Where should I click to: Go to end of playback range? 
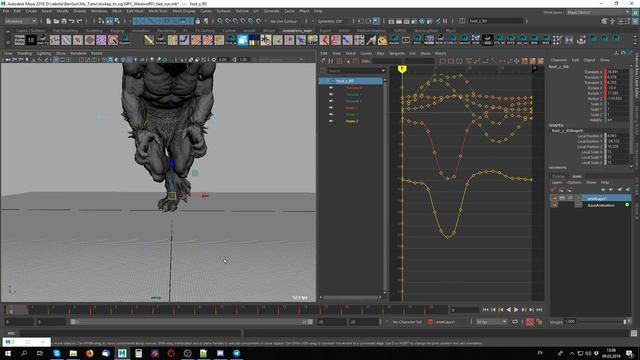[x=539, y=310]
